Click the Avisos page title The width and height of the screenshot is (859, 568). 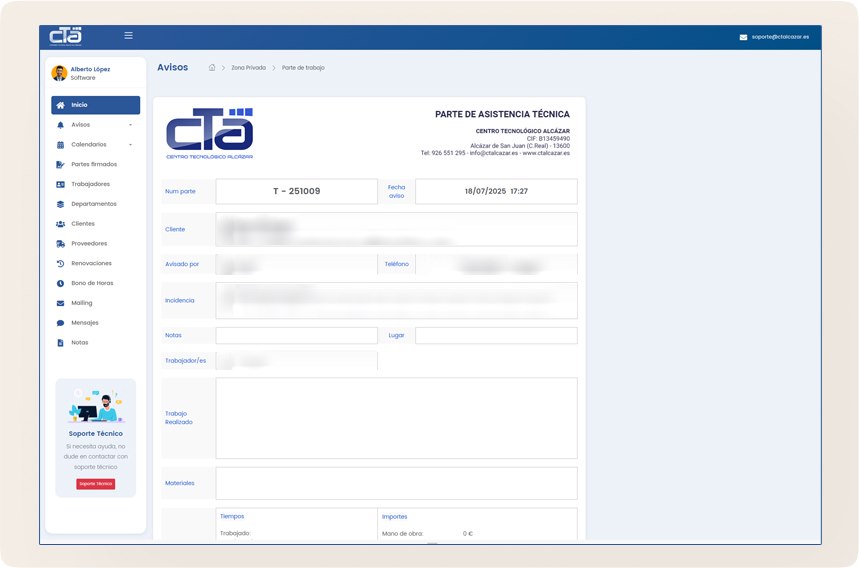click(x=173, y=67)
